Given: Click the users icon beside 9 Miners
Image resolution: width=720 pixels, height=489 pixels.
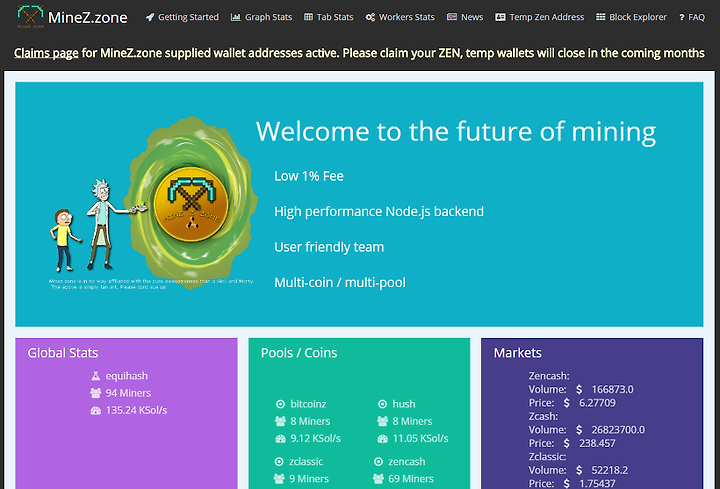Looking at the screenshot, I should [279, 479].
